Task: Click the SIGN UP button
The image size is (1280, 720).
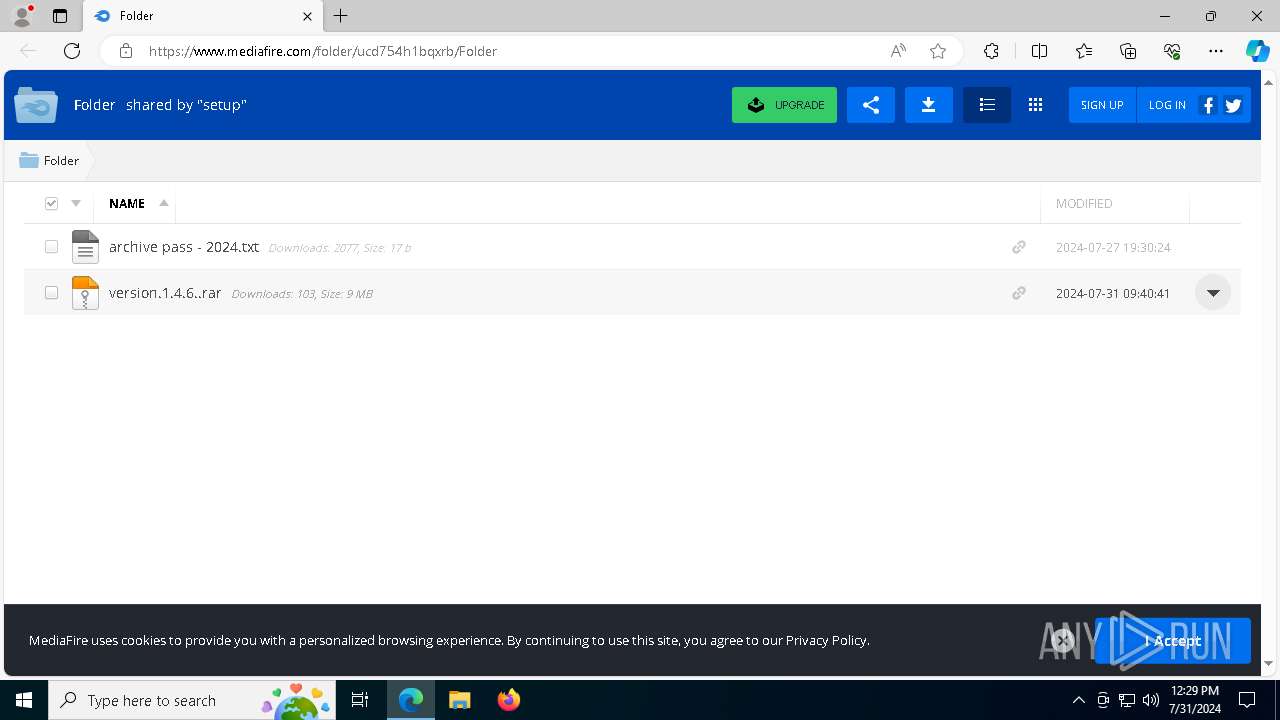Action: (x=1102, y=105)
